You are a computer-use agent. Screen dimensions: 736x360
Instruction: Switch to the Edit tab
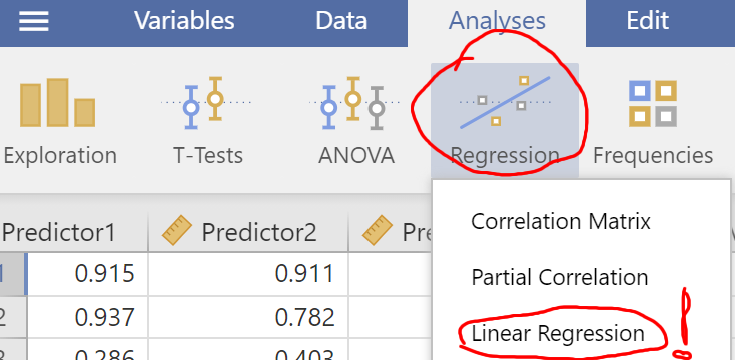click(648, 21)
